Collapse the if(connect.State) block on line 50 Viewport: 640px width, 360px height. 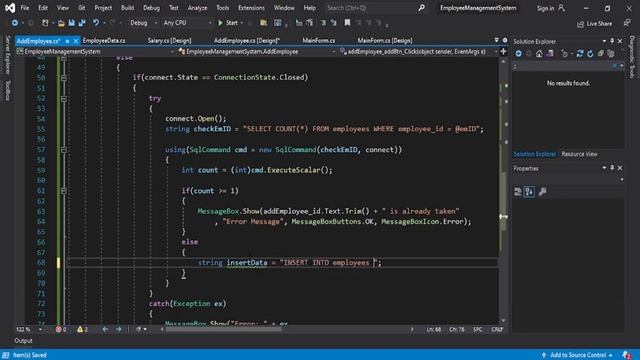pyautogui.click(x=64, y=78)
